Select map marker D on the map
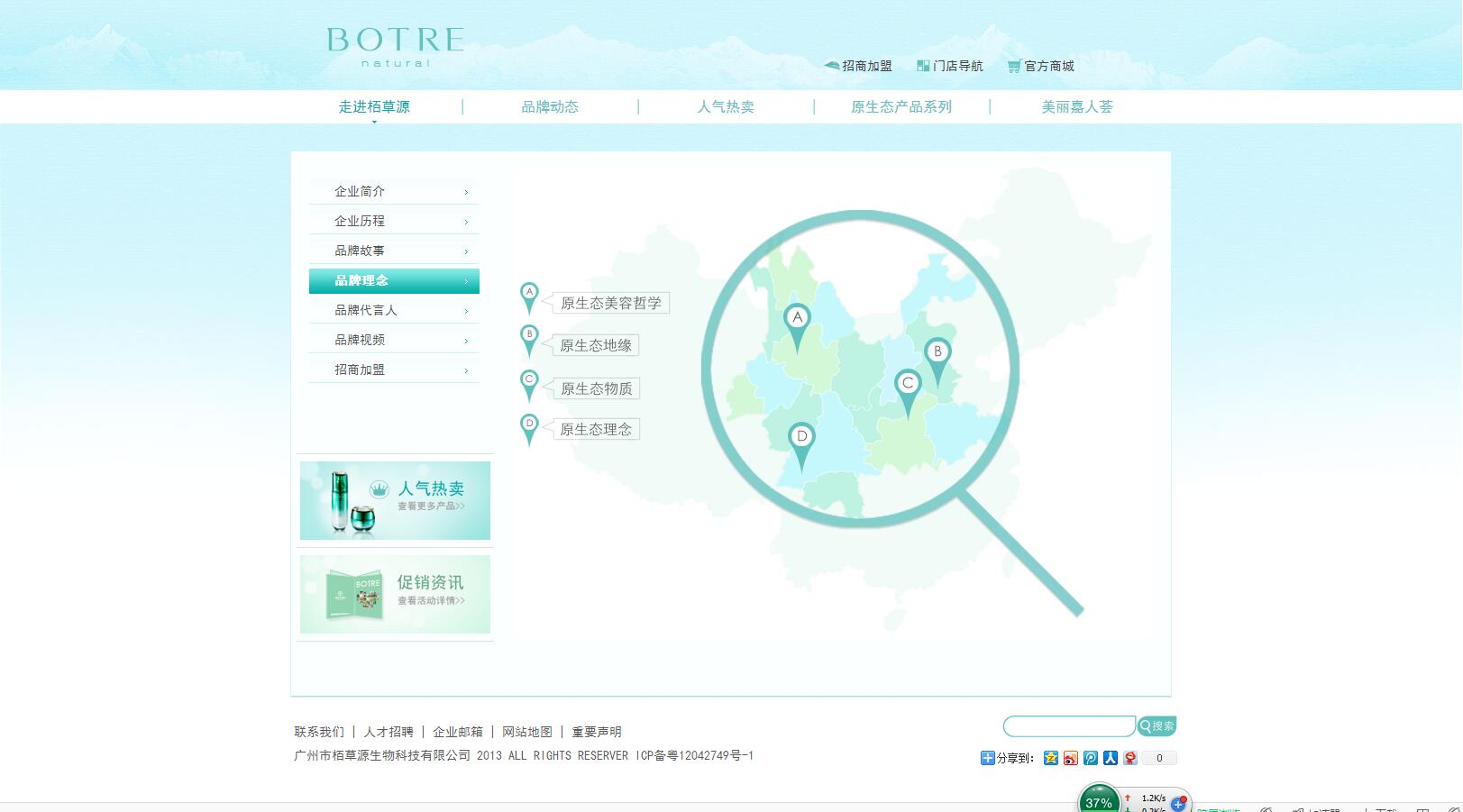This screenshot has height=812, width=1463. [801, 435]
